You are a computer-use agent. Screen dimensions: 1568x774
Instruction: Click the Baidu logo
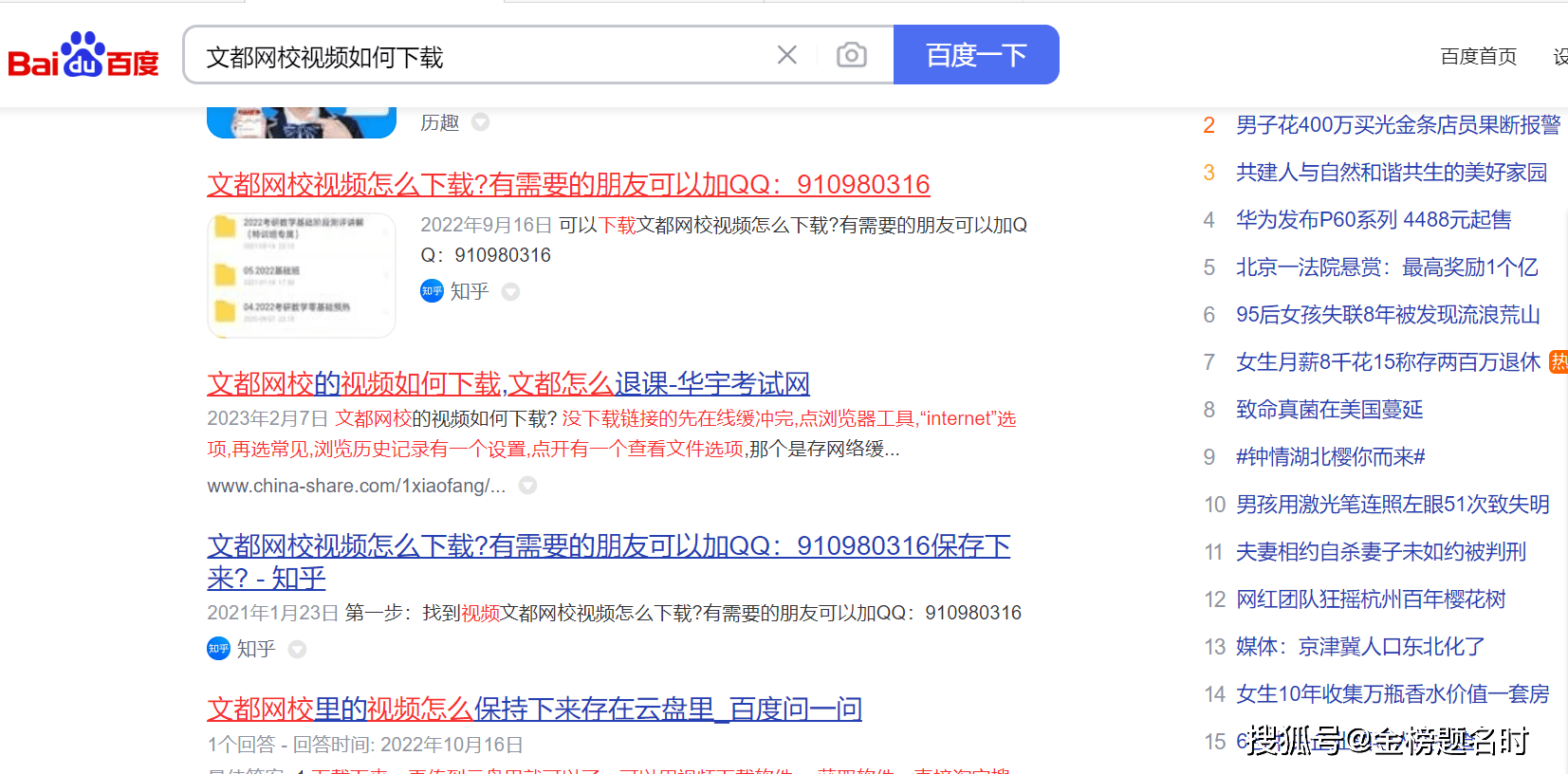tap(83, 55)
